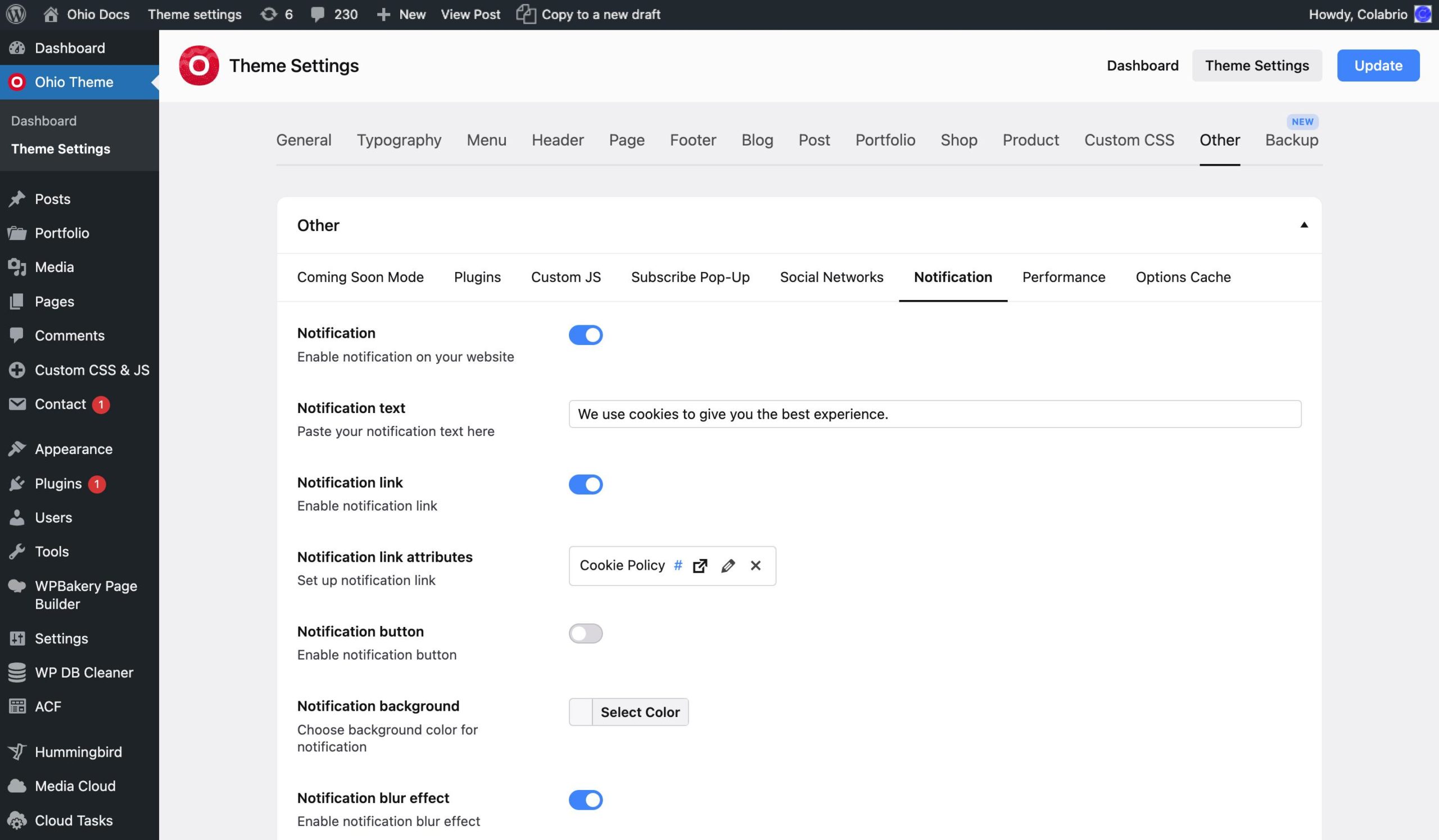Screen dimensions: 1439x840
Task: Click the Select Color button
Action: [640, 712]
